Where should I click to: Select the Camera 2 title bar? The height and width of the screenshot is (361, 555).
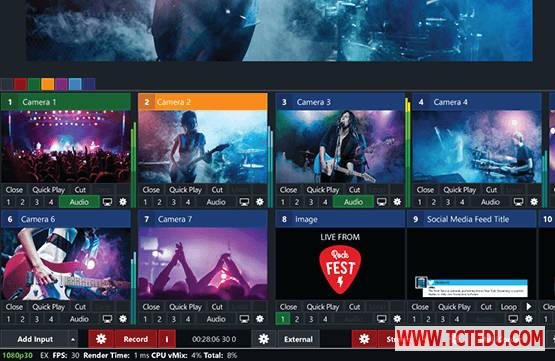(x=203, y=102)
